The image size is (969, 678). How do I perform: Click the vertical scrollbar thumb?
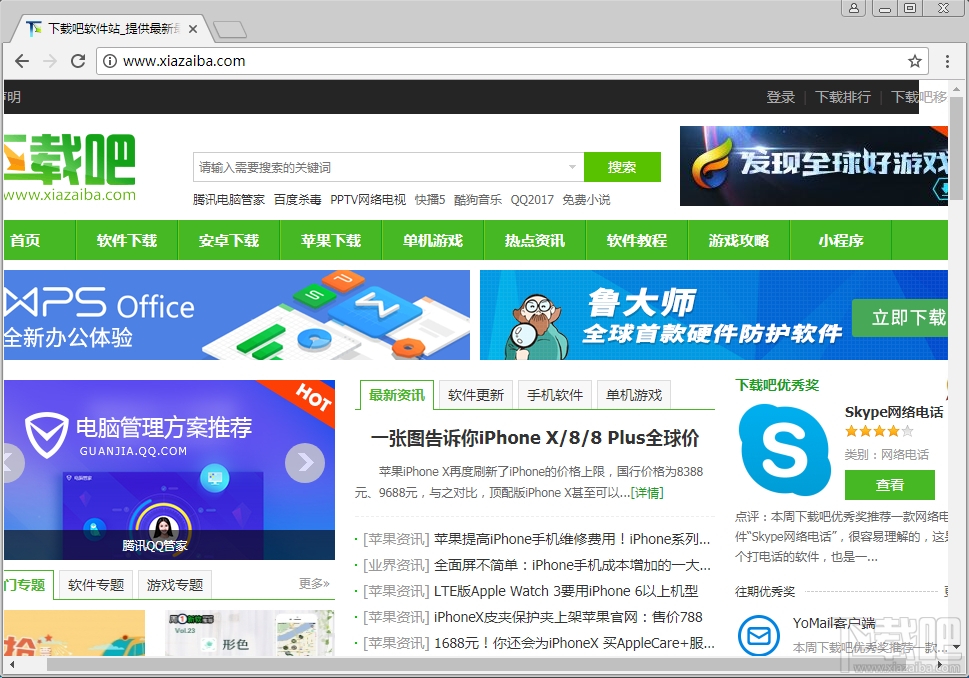(957, 148)
